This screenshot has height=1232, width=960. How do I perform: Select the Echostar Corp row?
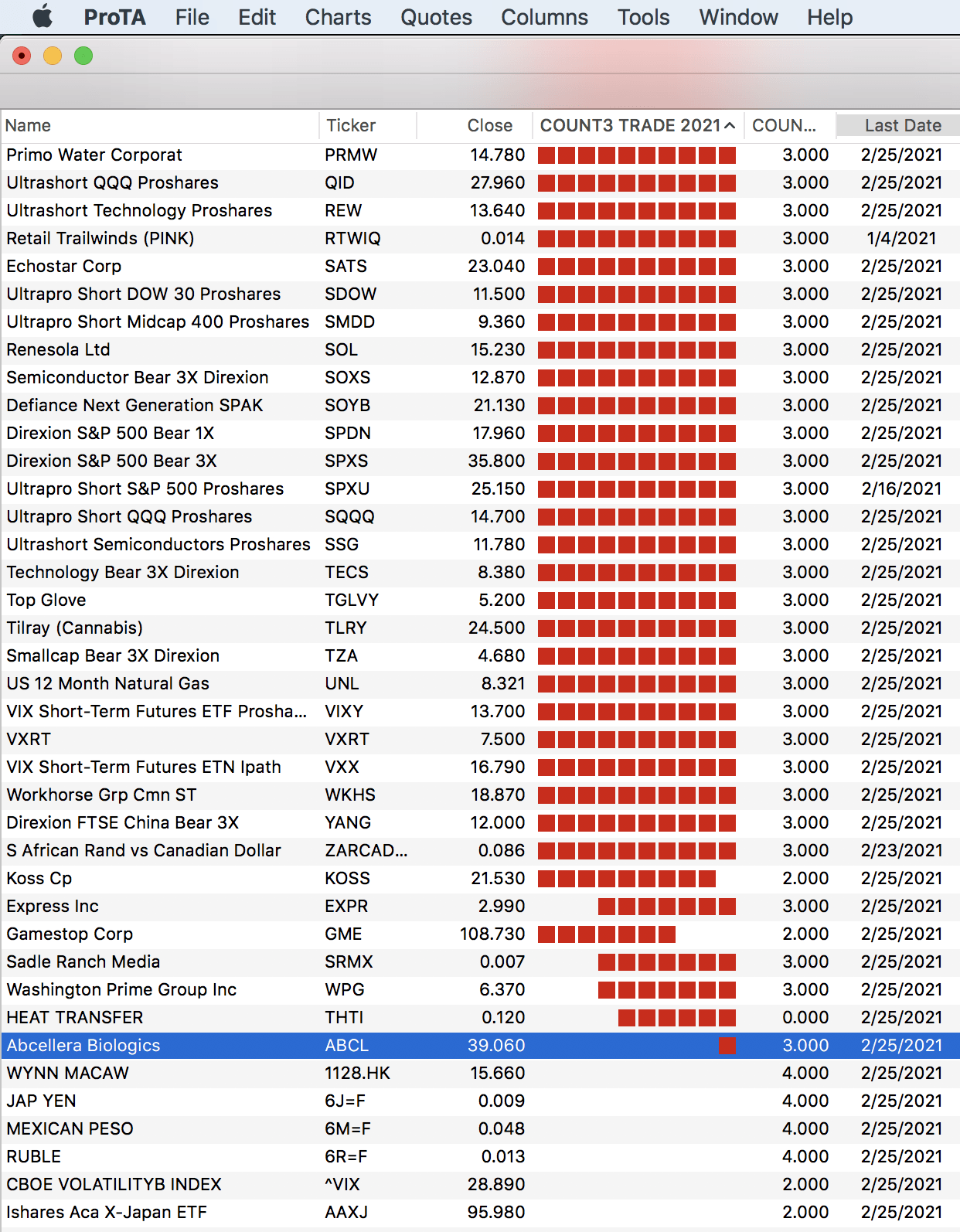[x=480, y=266]
